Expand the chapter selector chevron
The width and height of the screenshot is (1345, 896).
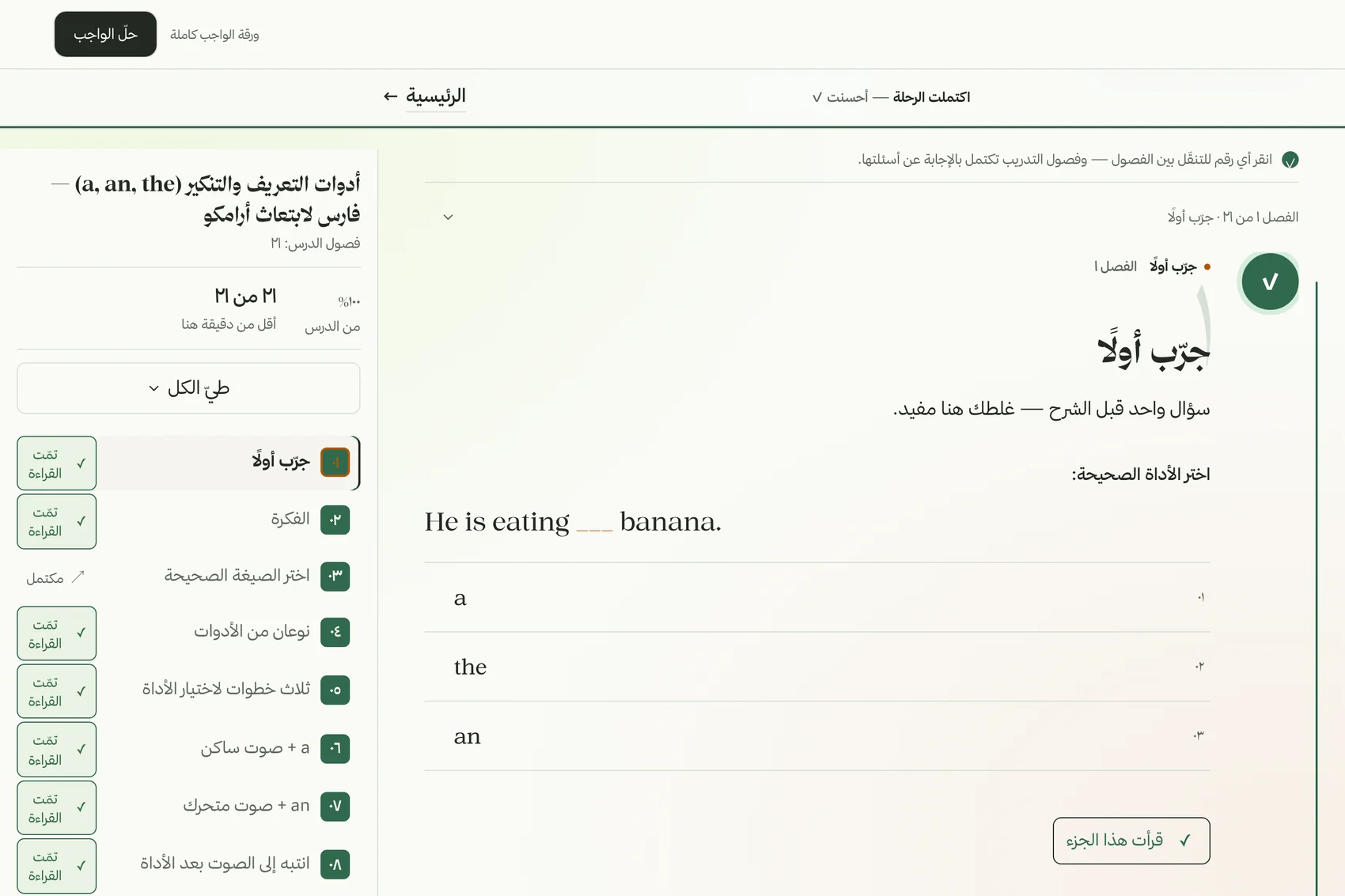tap(448, 217)
